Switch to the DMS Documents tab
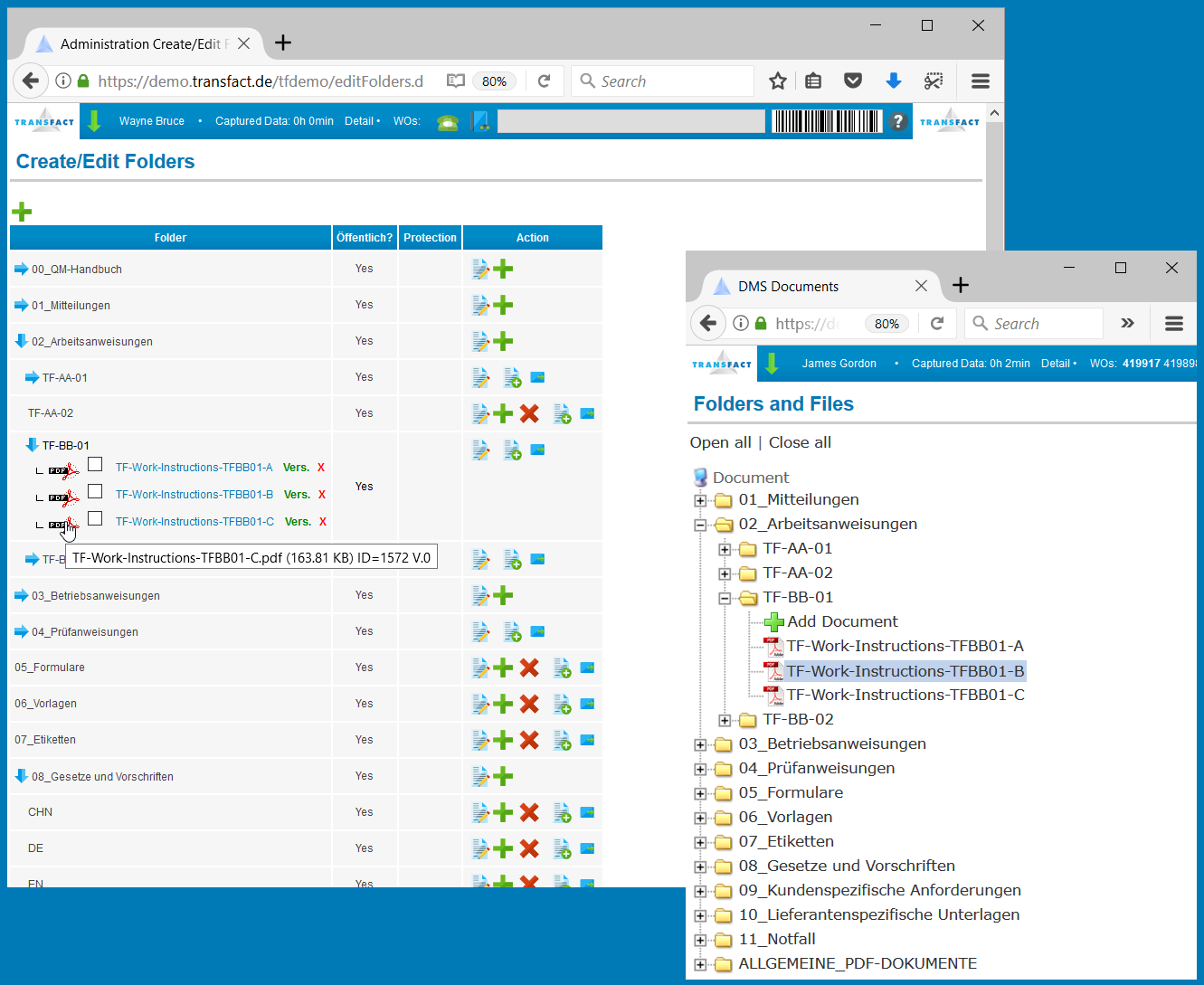The width and height of the screenshot is (1204, 985). pyautogui.click(x=788, y=287)
